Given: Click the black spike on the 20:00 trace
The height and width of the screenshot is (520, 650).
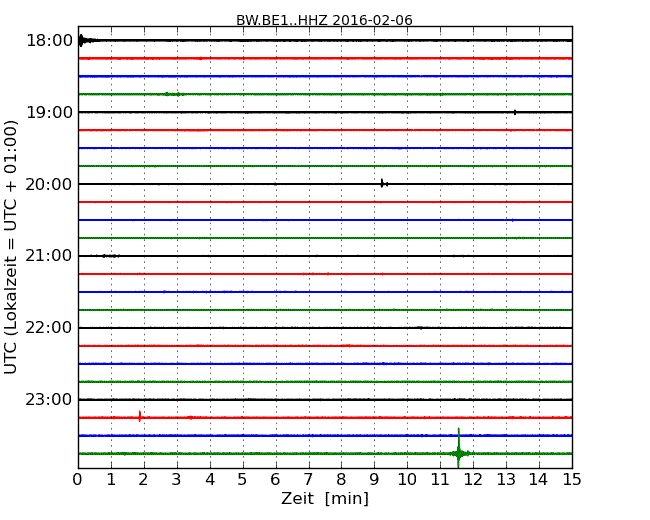Looking at the screenshot, I should 383,183.
